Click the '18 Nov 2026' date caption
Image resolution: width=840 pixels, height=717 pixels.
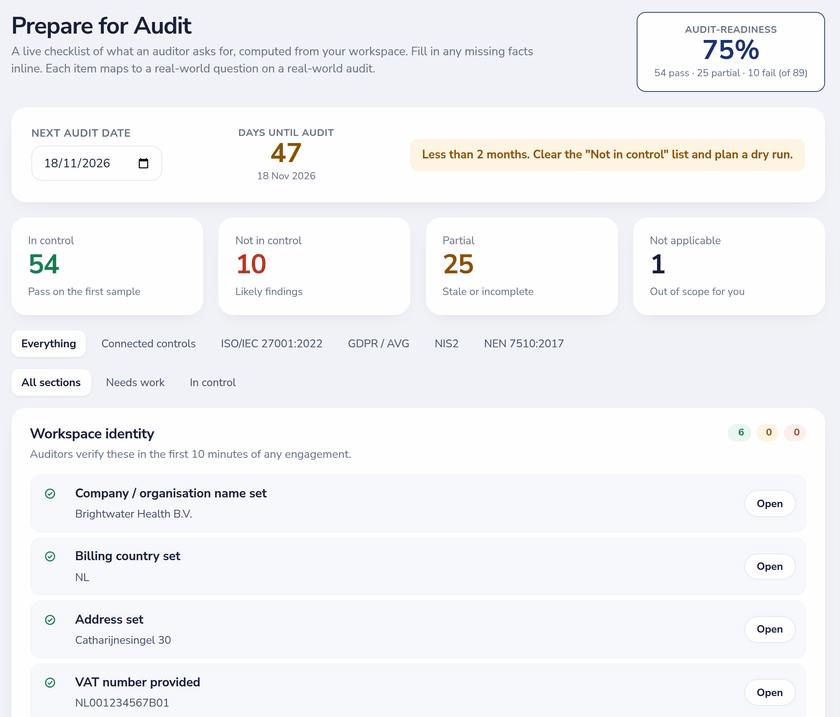[286, 176]
